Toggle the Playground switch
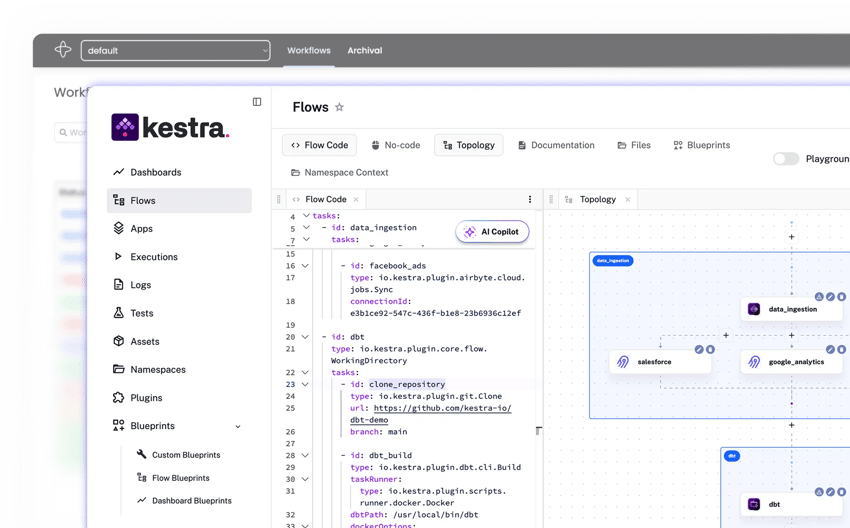Viewport: 850px width, 528px height. coord(786,159)
